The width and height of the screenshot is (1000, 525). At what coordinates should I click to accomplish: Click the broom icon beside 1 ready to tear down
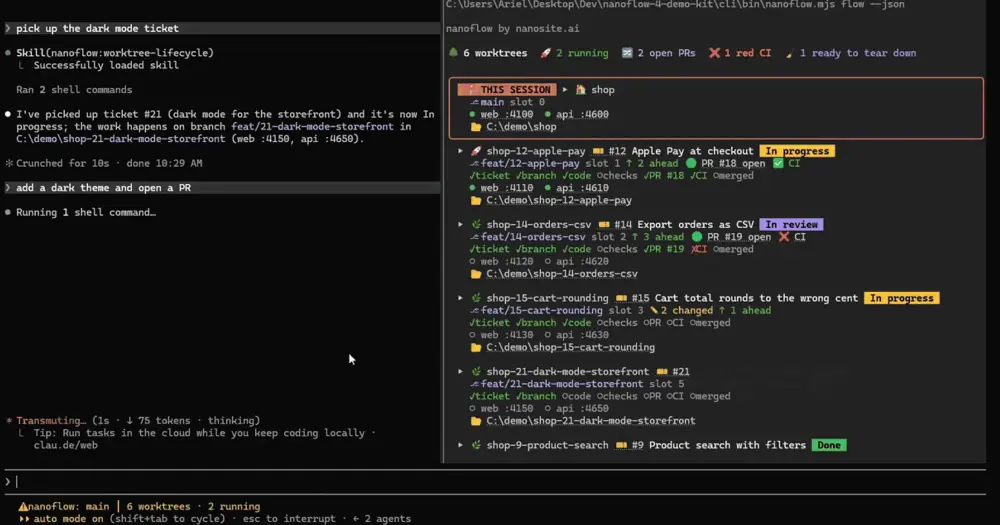(790, 54)
